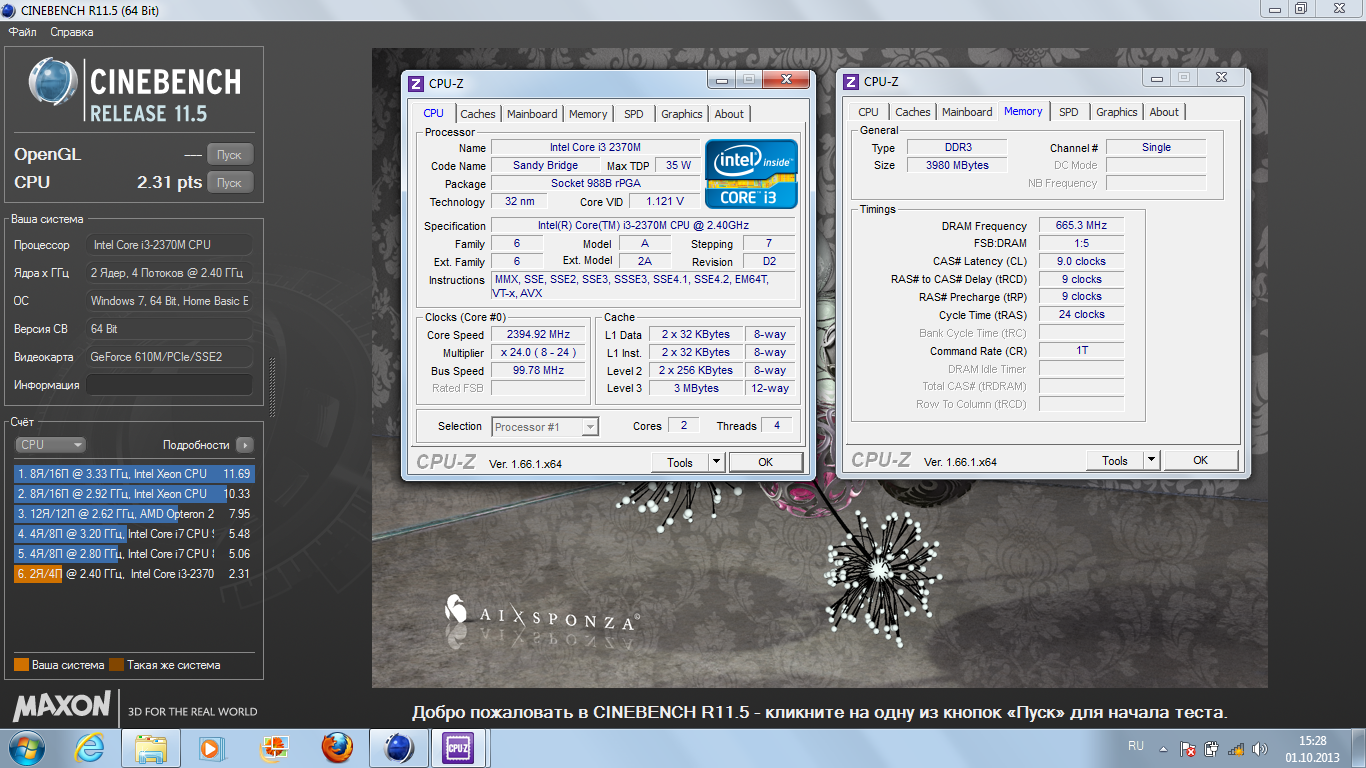
Task: Run the CPU test with Пуск
Action: tap(230, 183)
